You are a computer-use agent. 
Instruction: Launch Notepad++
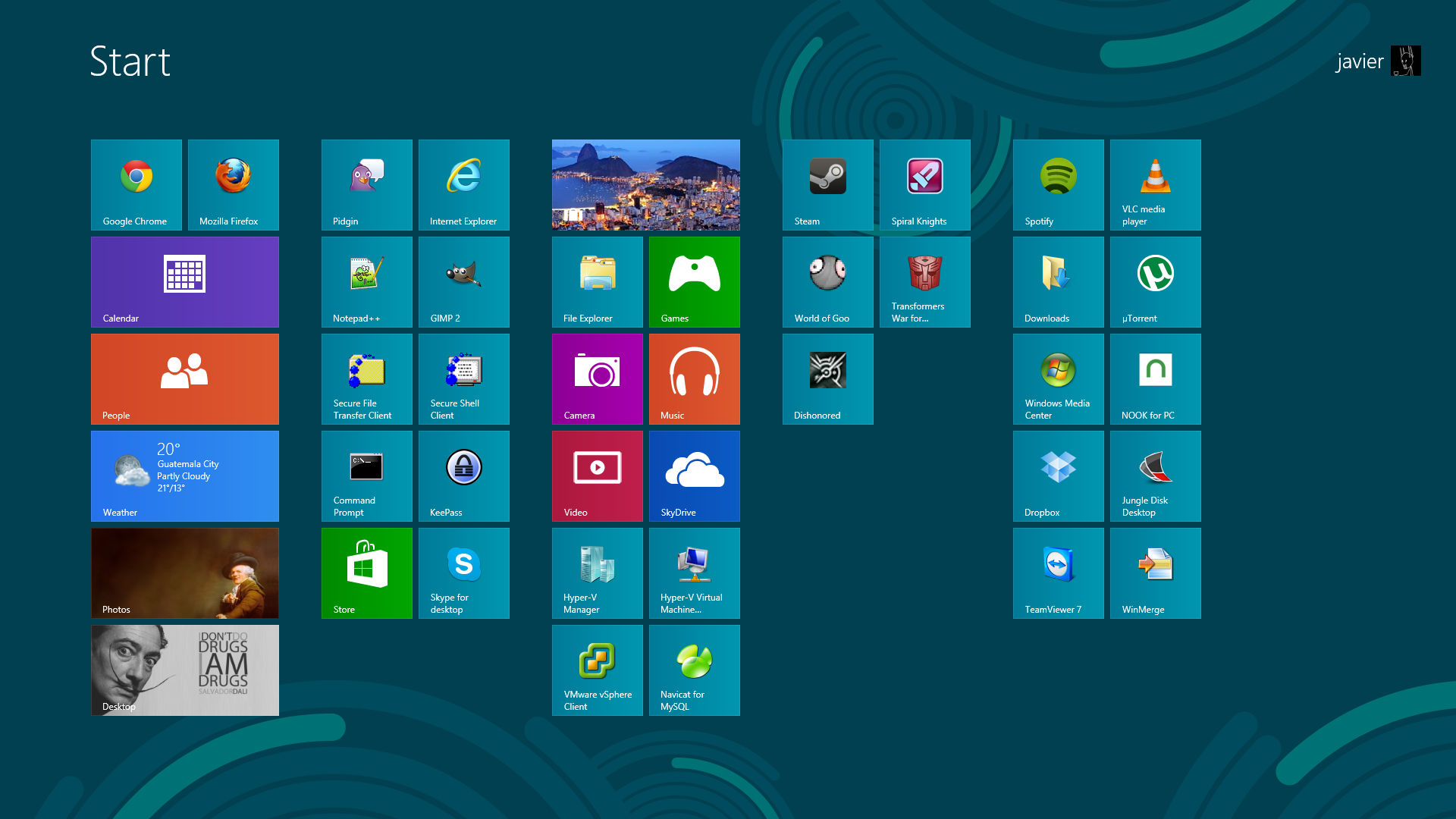tap(366, 281)
